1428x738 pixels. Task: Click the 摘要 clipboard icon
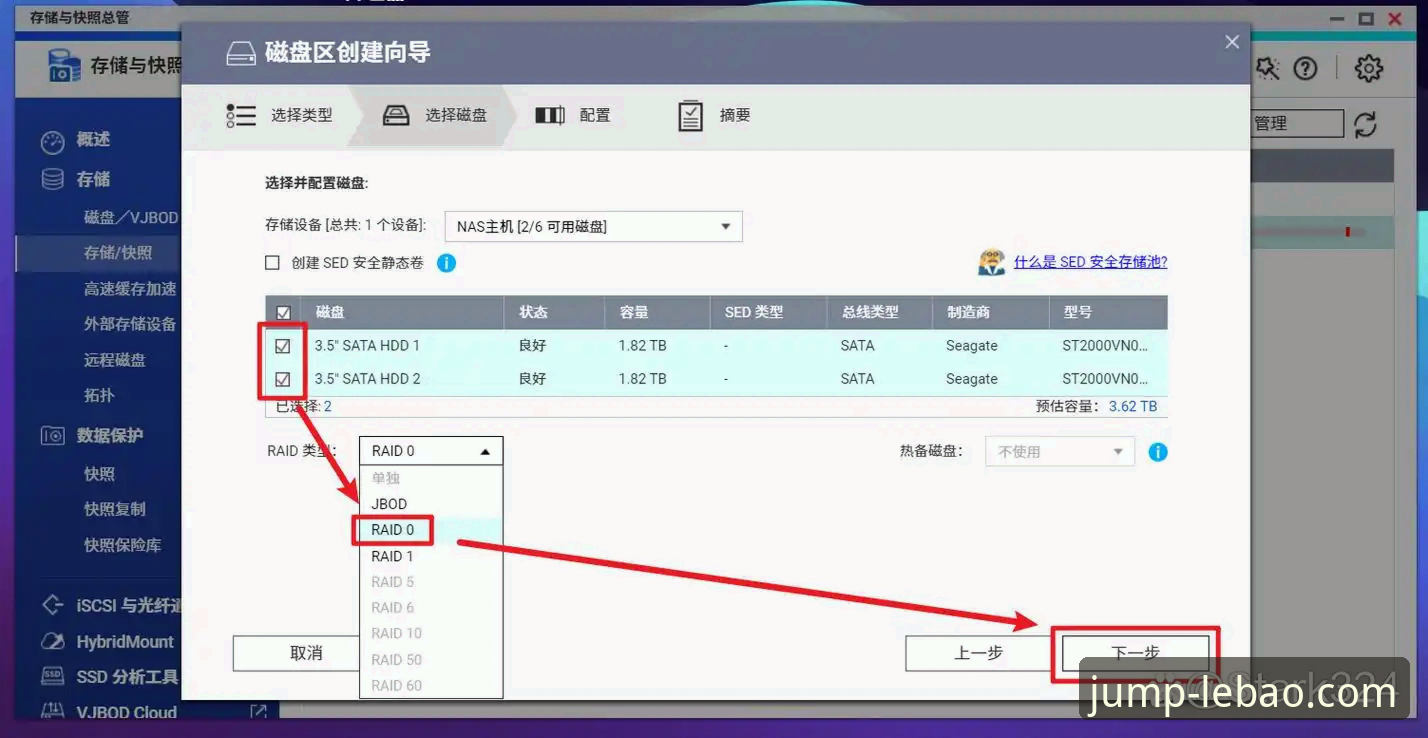[690, 115]
